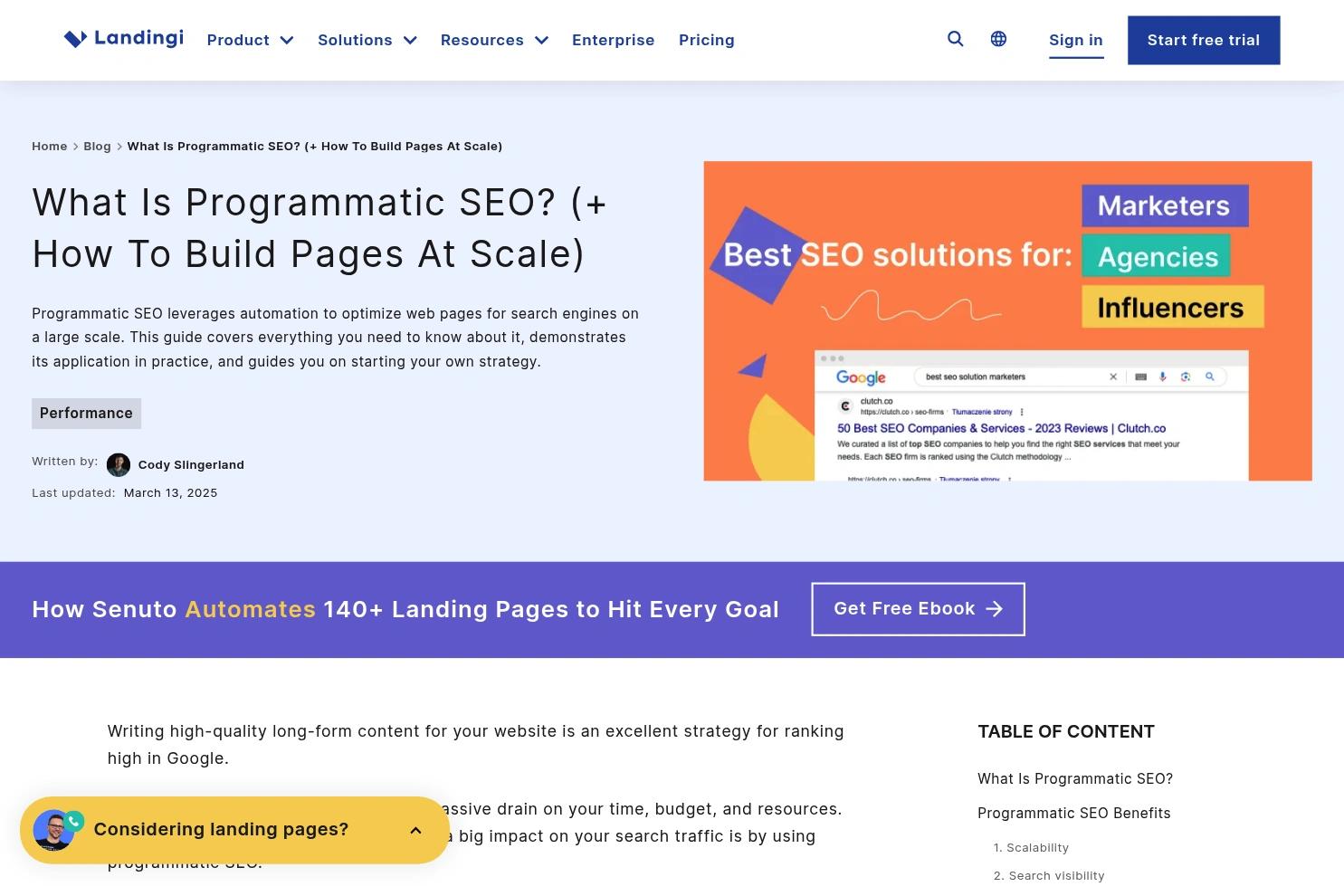Click the Get Free Ebook button

[918, 609]
